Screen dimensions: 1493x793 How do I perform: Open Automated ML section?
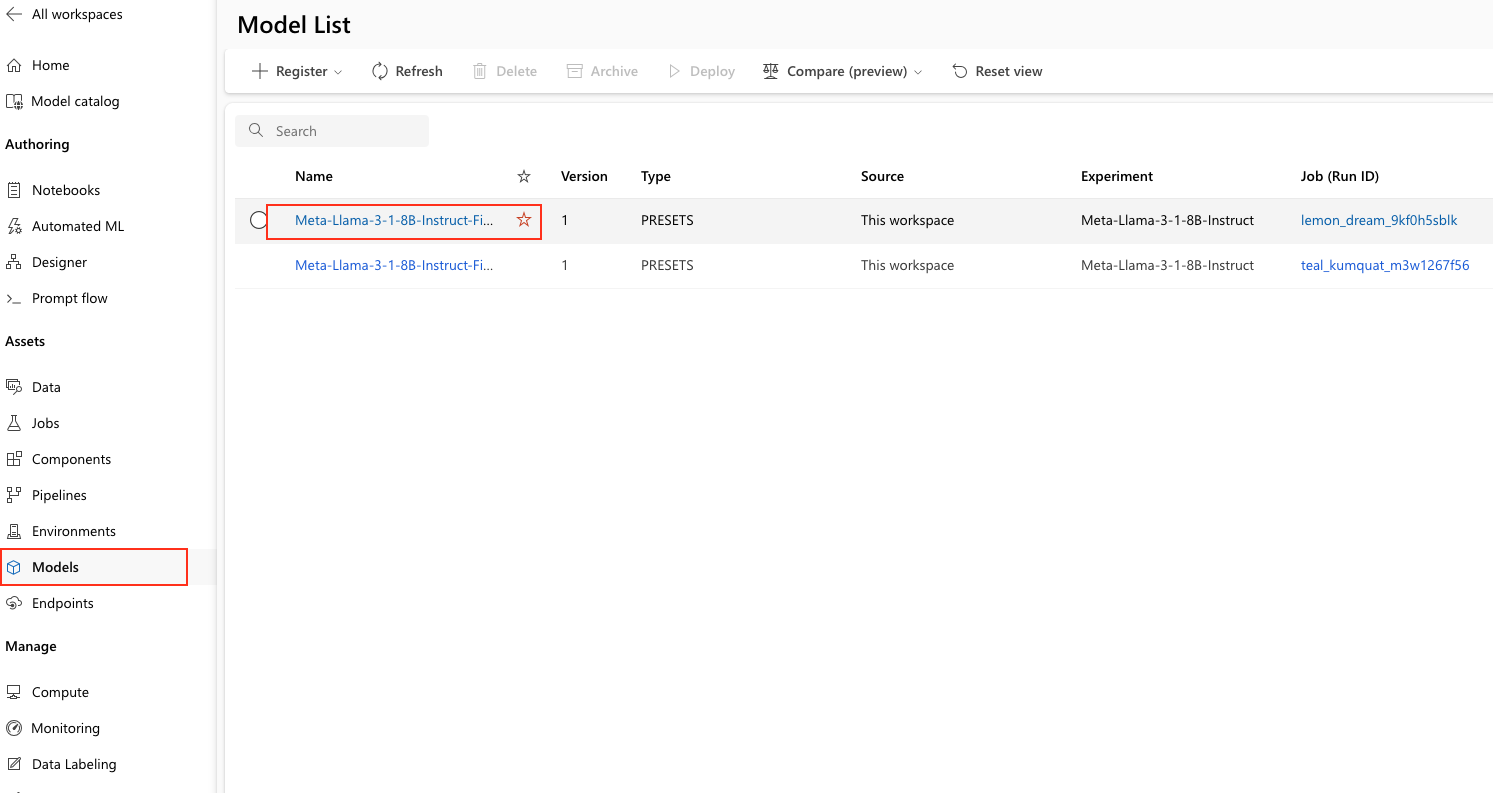(x=78, y=226)
